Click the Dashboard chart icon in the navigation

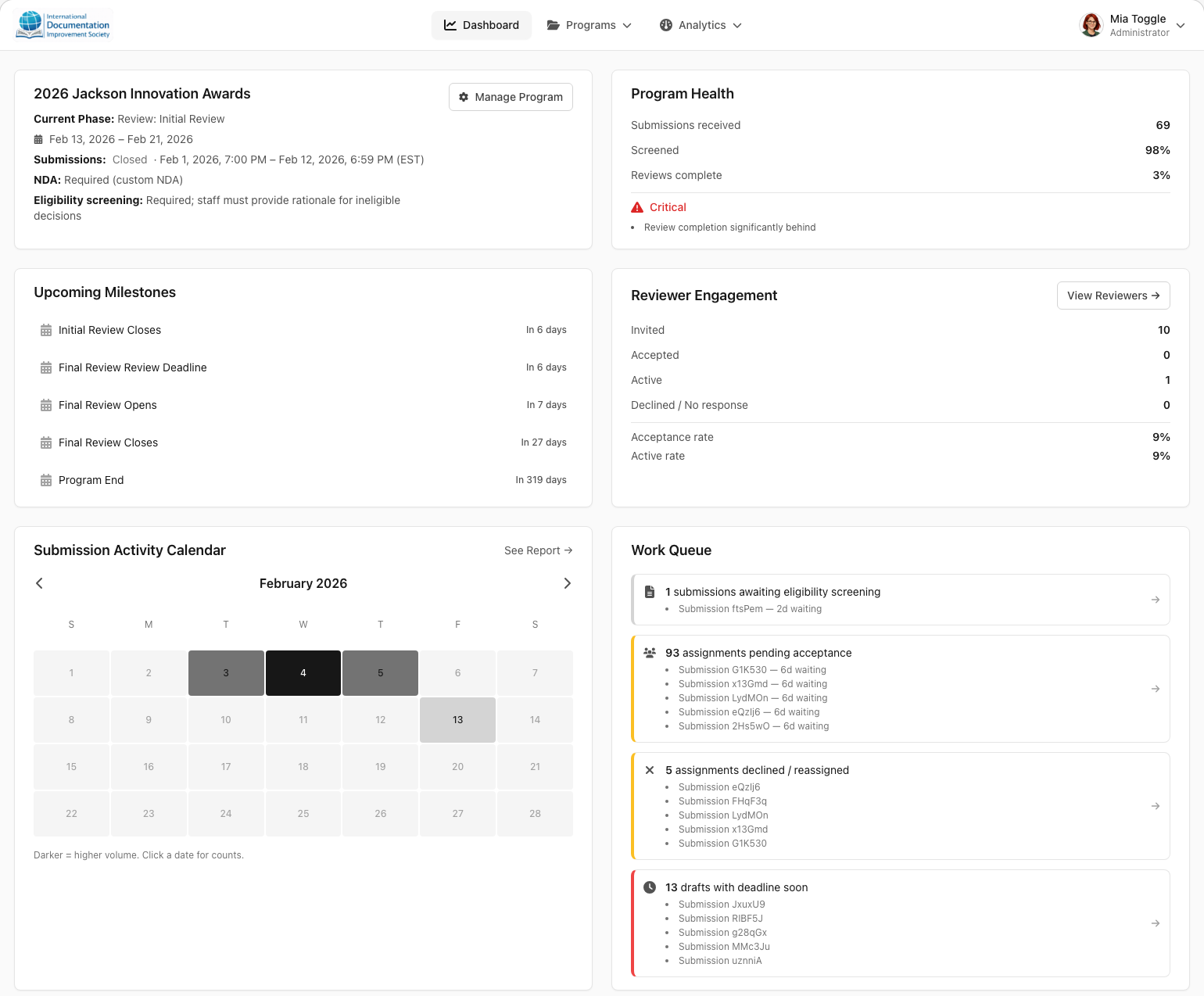450,25
